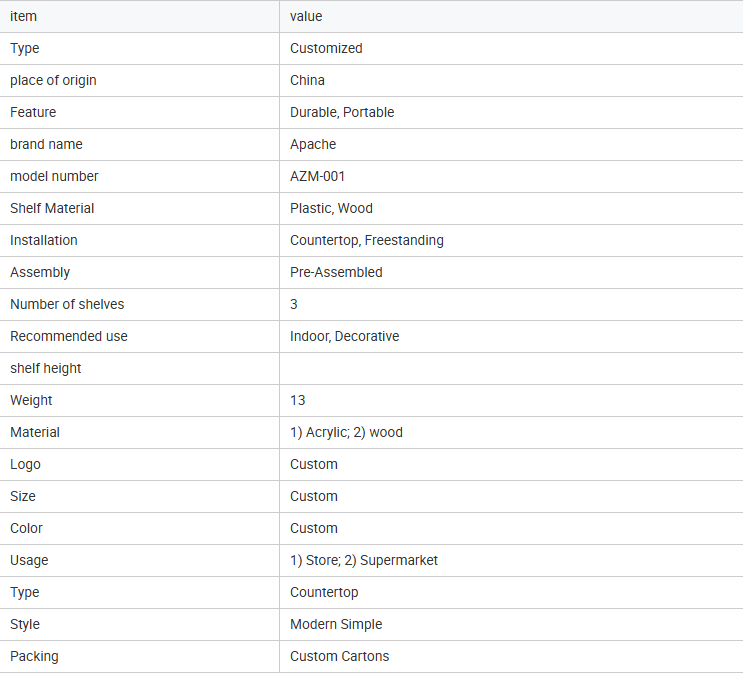743x673 pixels.
Task: Click the 'Plastic, Wood' shelf material
Action: pos(331,208)
